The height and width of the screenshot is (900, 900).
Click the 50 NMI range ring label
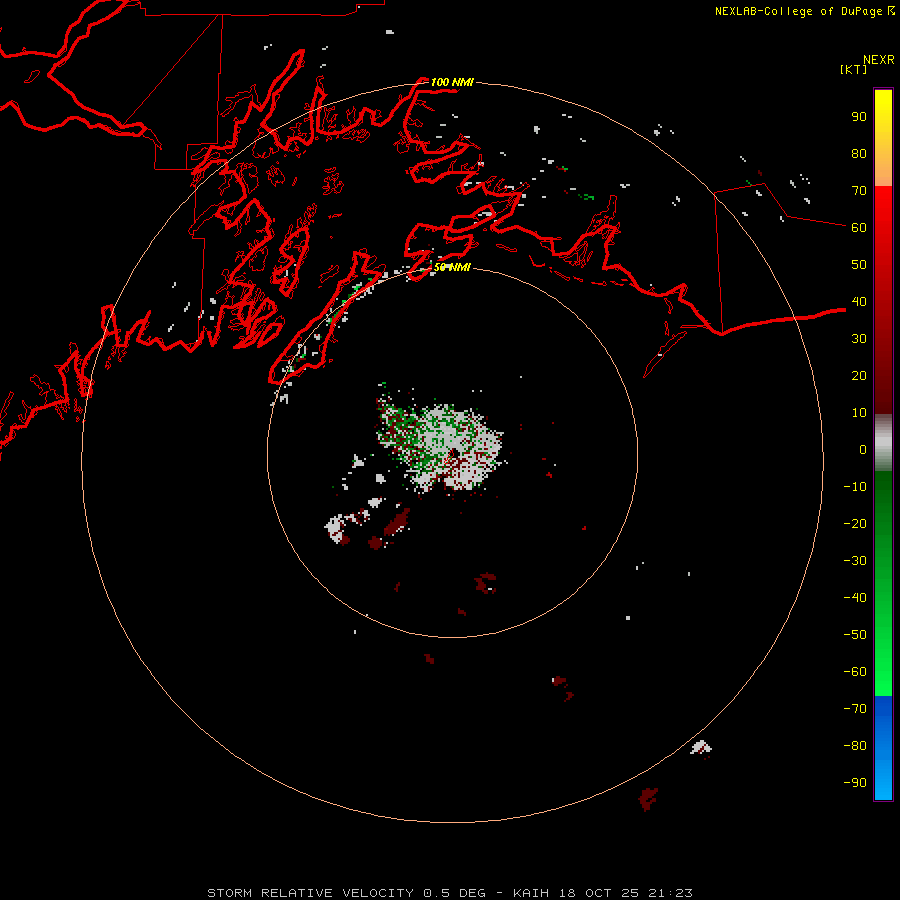(x=452, y=267)
